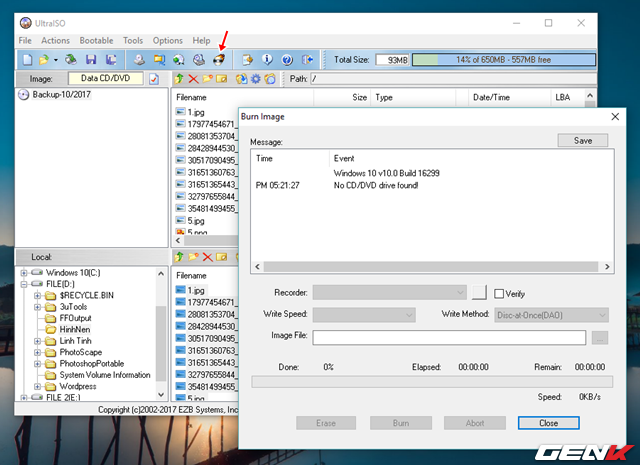Click the Burn button

coord(401,423)
